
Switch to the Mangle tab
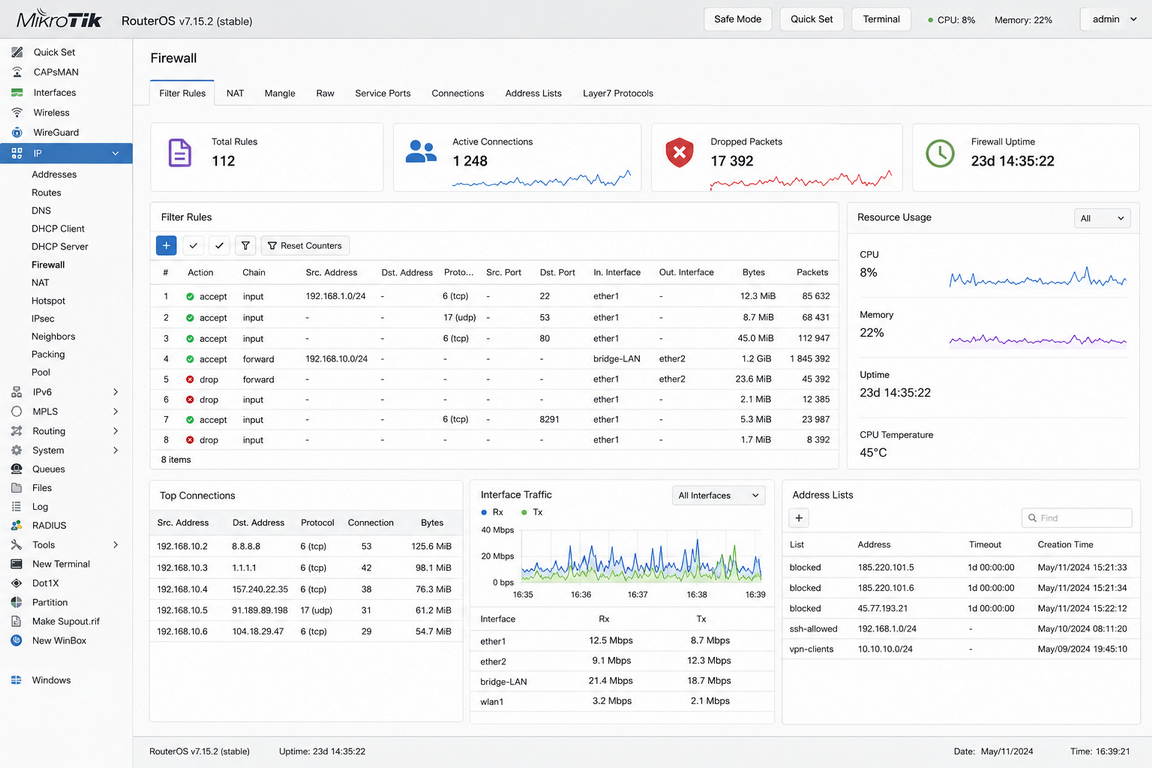click(280, 93)
